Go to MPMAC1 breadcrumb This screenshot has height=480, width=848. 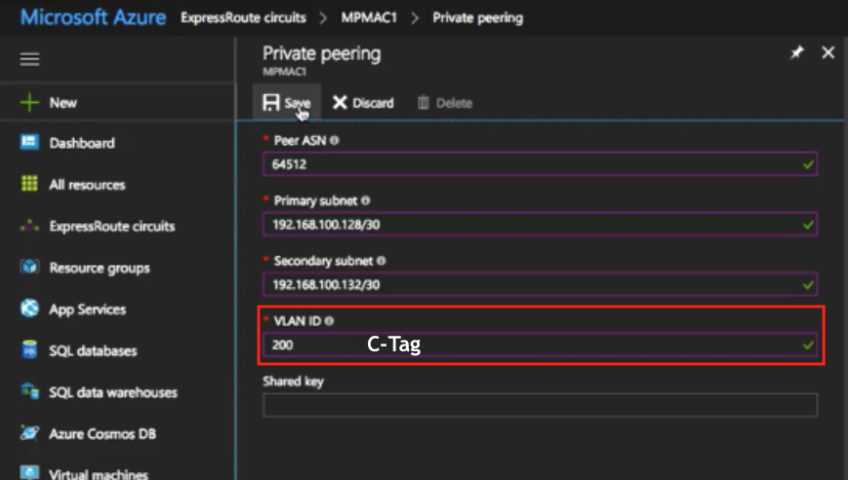pos(369,18)
